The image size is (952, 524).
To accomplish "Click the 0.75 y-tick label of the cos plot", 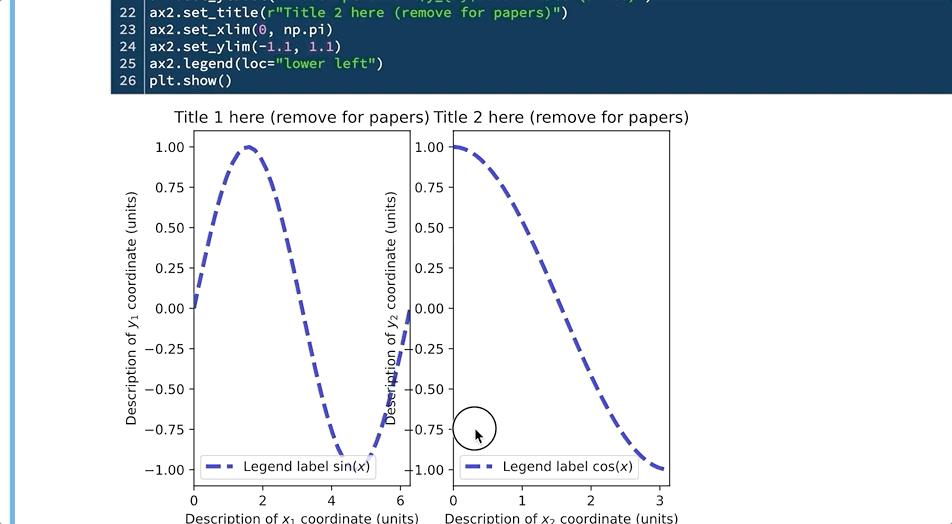I will coord(429,188).
